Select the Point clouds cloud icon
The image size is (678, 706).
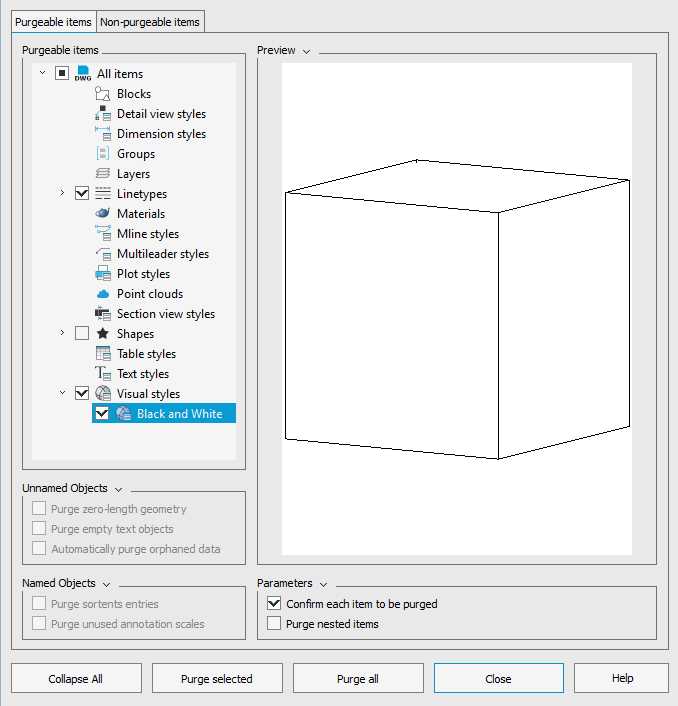click(102, 294)
